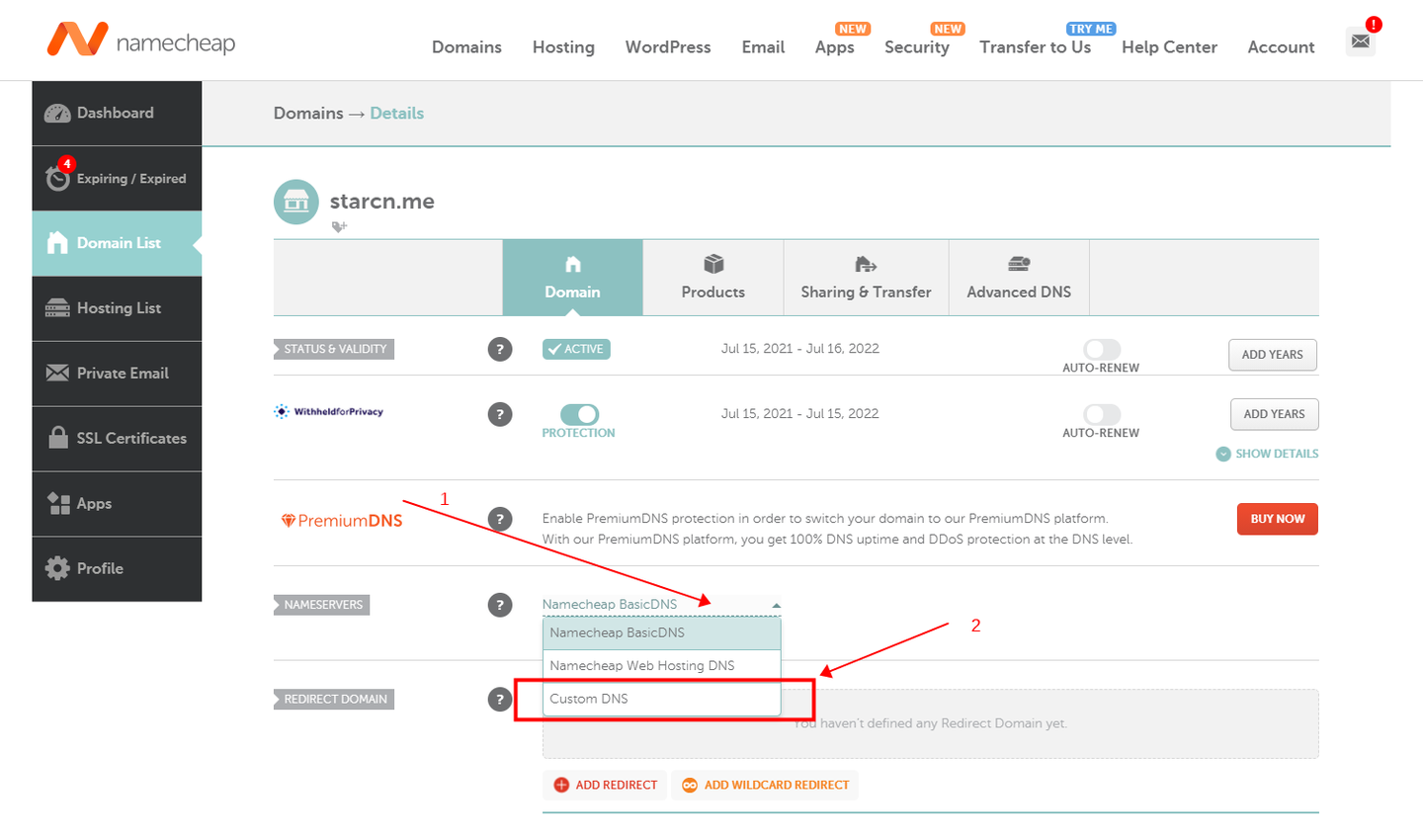The image size is (1423, 840).
Task: Click the Status & Validity label
Action: [x=334, y=349]
